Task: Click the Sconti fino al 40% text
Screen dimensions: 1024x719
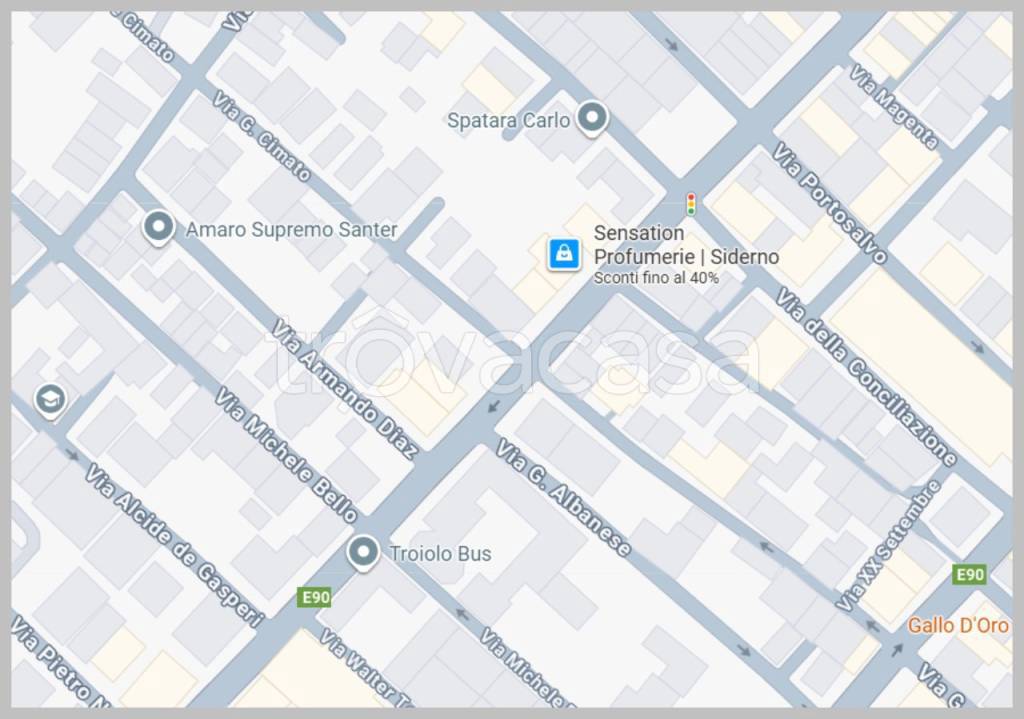Action: click(x=656, y=278)
